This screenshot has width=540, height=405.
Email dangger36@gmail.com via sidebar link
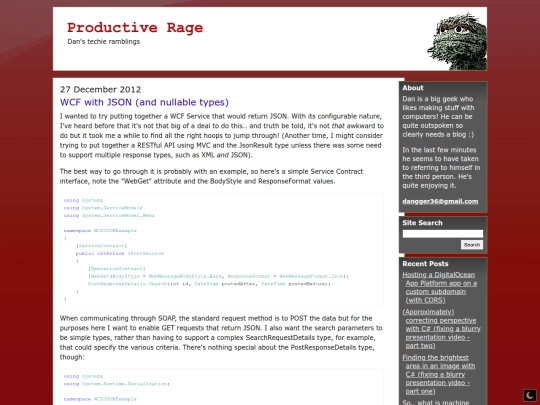click(440, 201)
